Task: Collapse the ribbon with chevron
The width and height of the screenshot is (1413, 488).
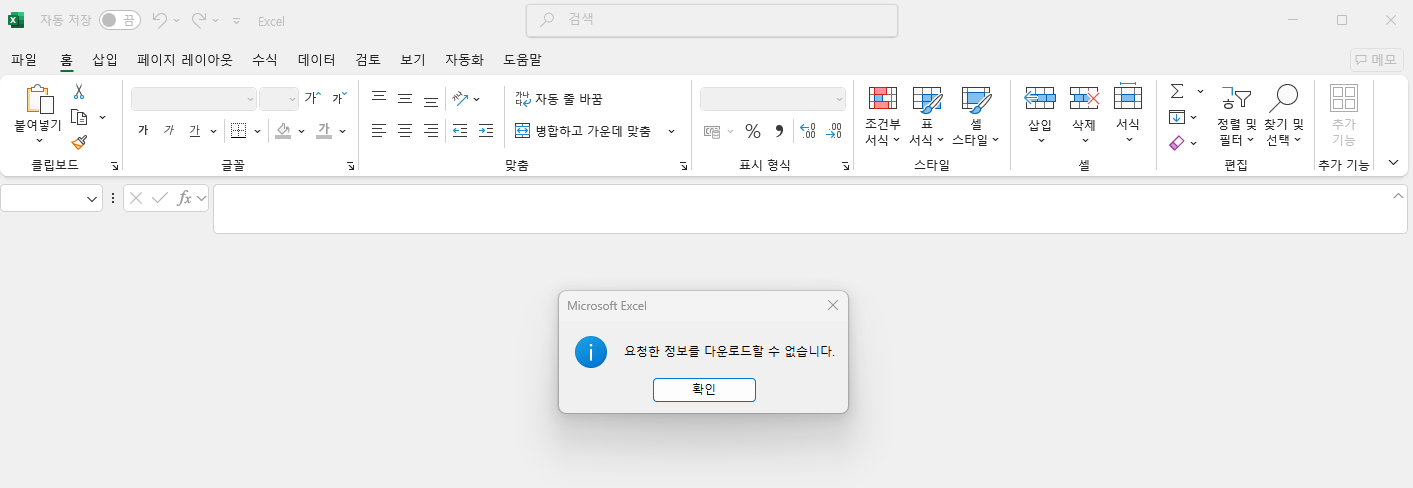Action: (x=1393, y=163)
